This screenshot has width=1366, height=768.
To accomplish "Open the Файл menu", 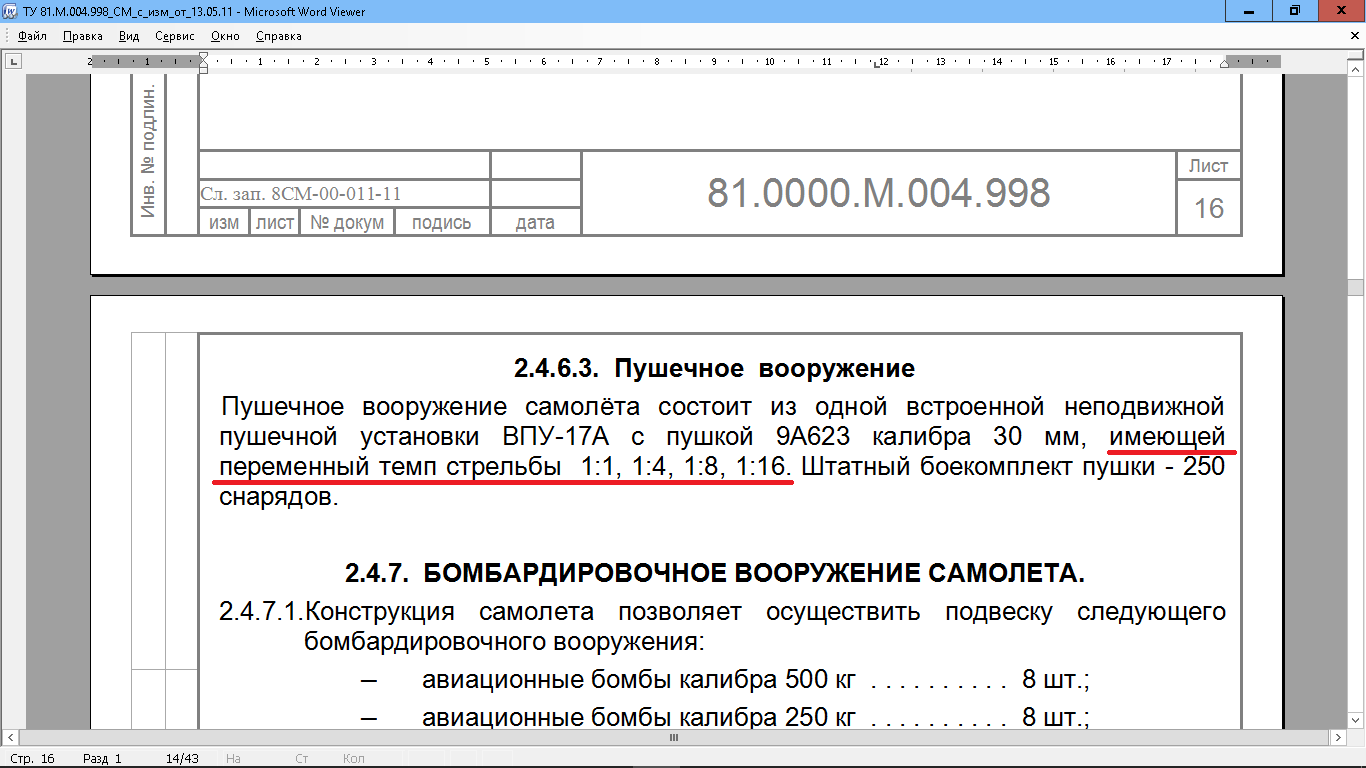I will point(33,36).
